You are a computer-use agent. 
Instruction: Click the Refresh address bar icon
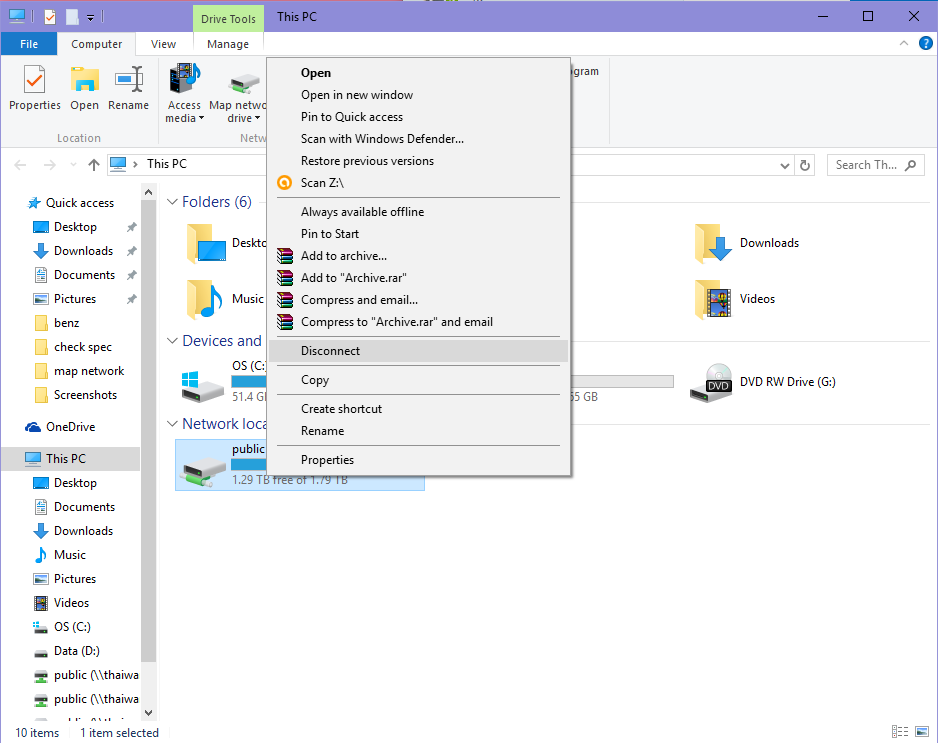tap(805, 165)
